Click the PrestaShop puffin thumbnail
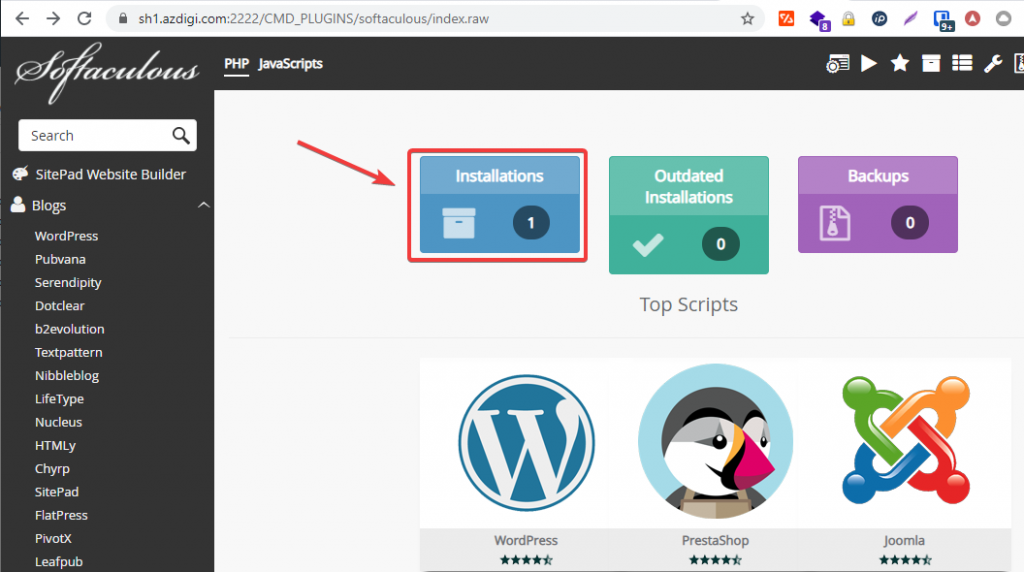The height and width of the screenshot is (572, 1024). pos(716,441)
